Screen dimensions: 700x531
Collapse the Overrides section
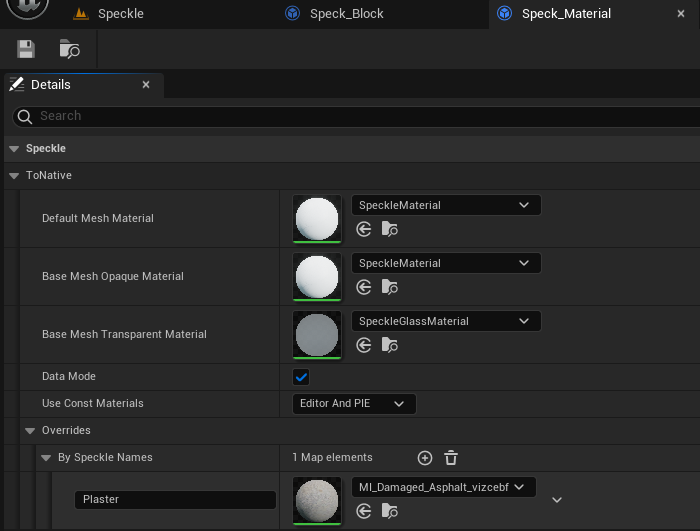(x=30, y=431)
